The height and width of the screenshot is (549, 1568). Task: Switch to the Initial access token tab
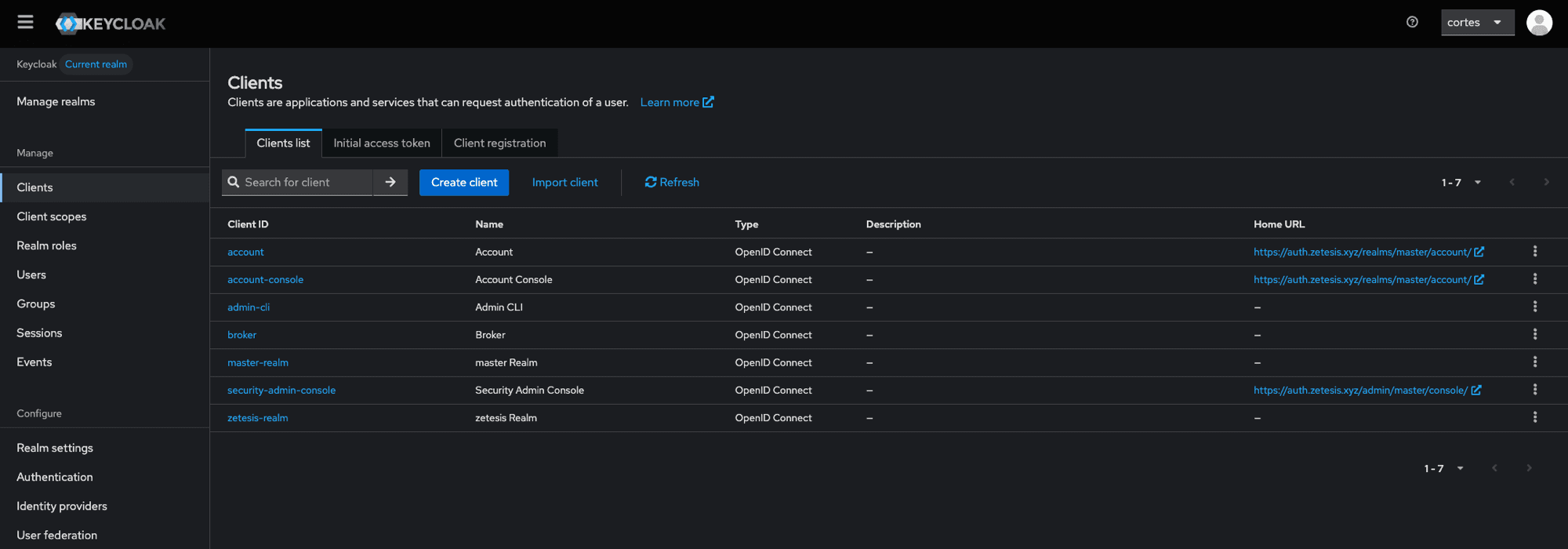(x=382, y=143)
